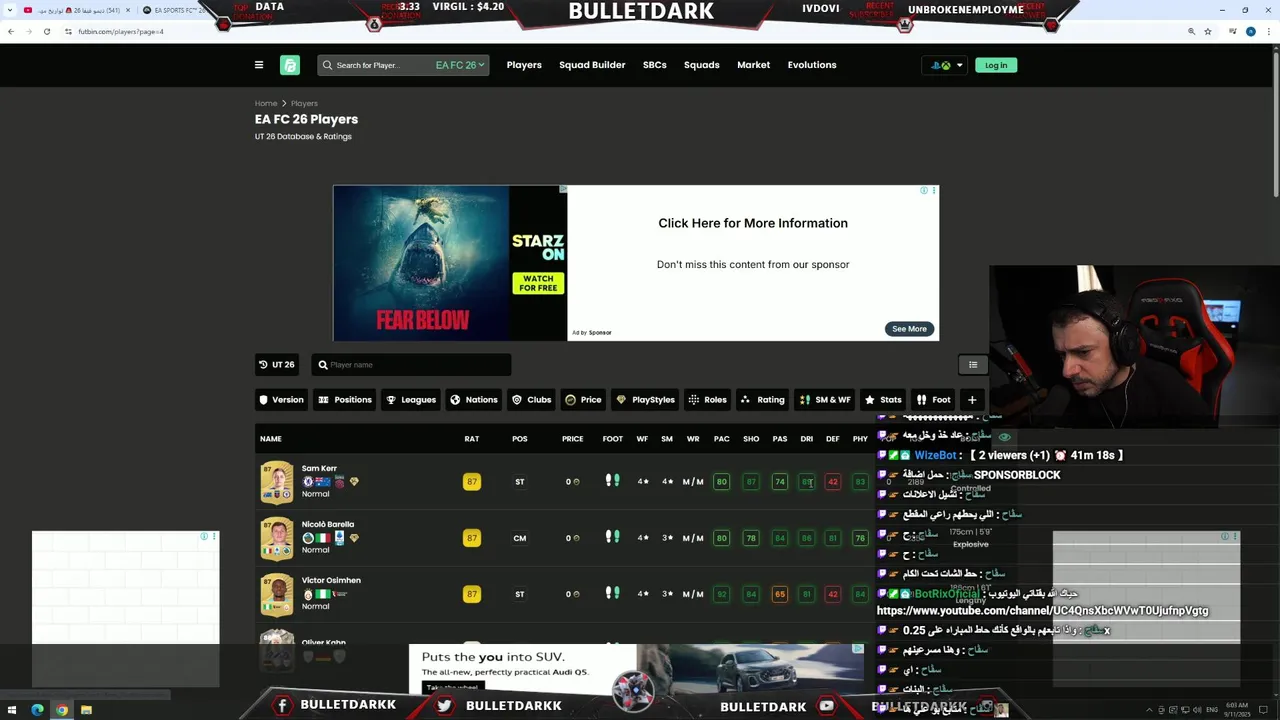1280x720 pixels.
Task: Follow the Home breadcrumb link
Action: 266,103
